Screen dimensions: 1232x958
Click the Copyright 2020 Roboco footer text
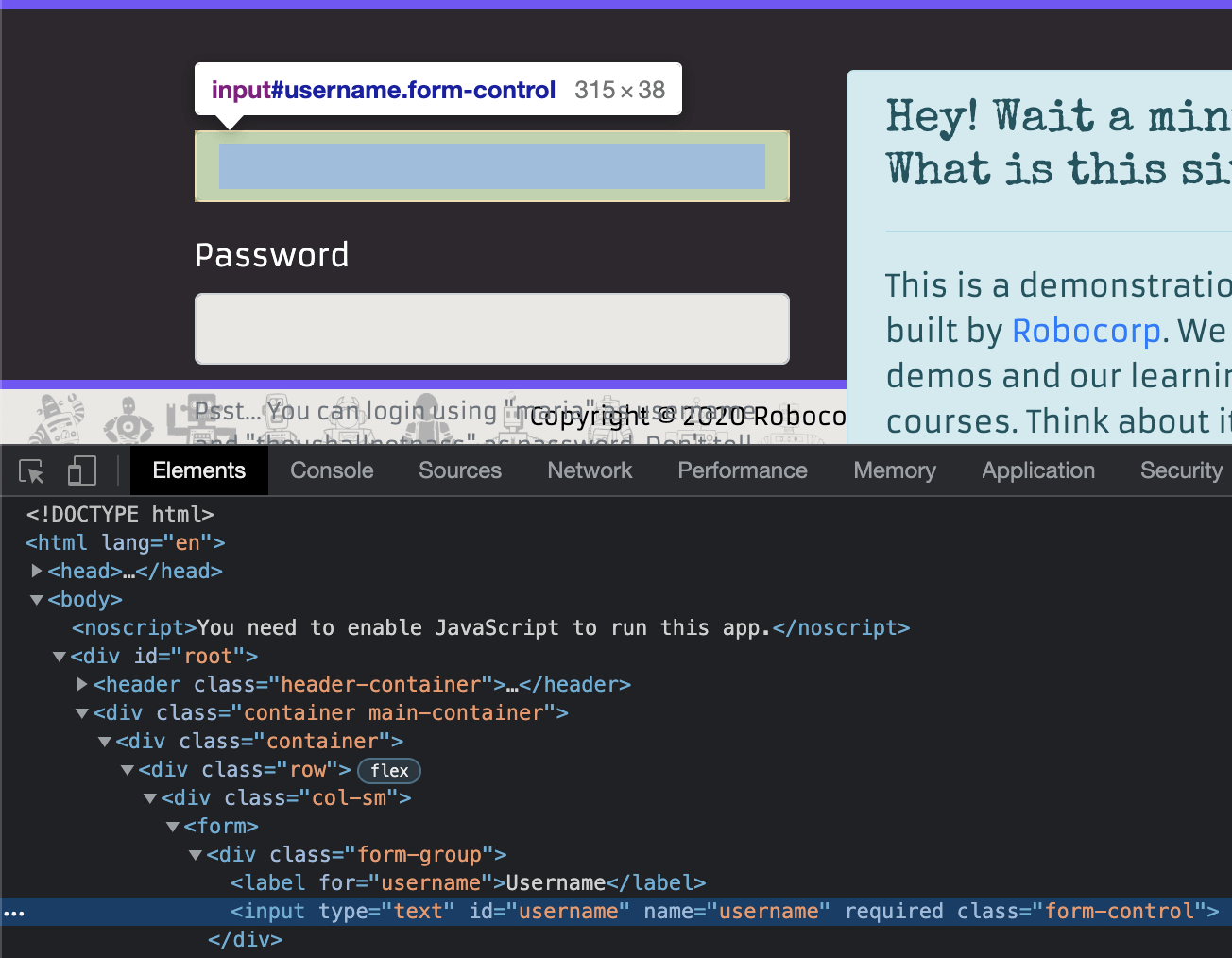tap(687, 417)
